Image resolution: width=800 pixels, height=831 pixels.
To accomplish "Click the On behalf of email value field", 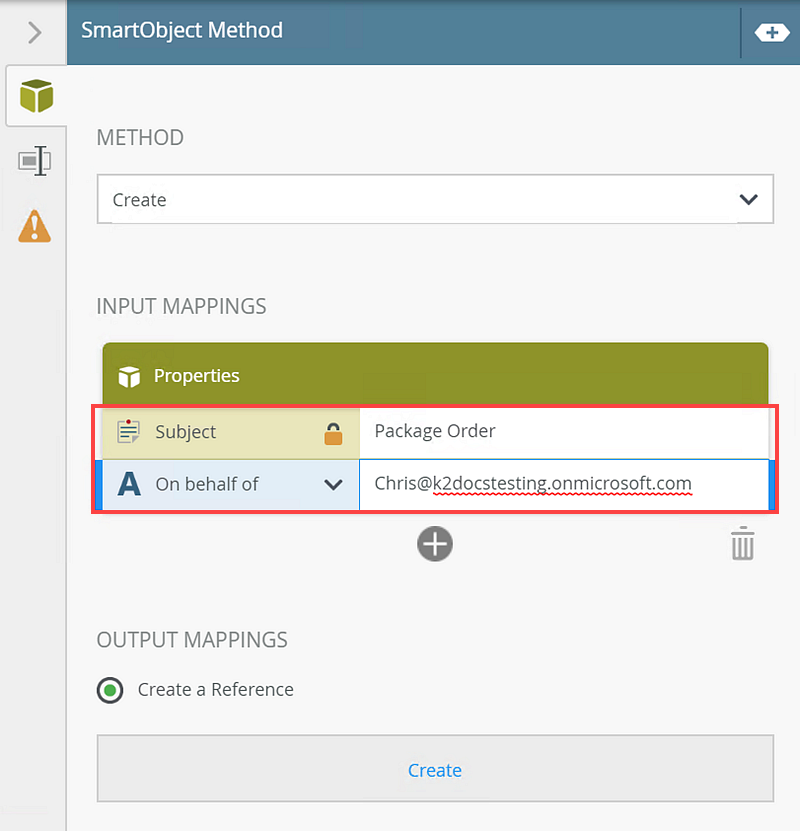I will (x=561, y=485).
